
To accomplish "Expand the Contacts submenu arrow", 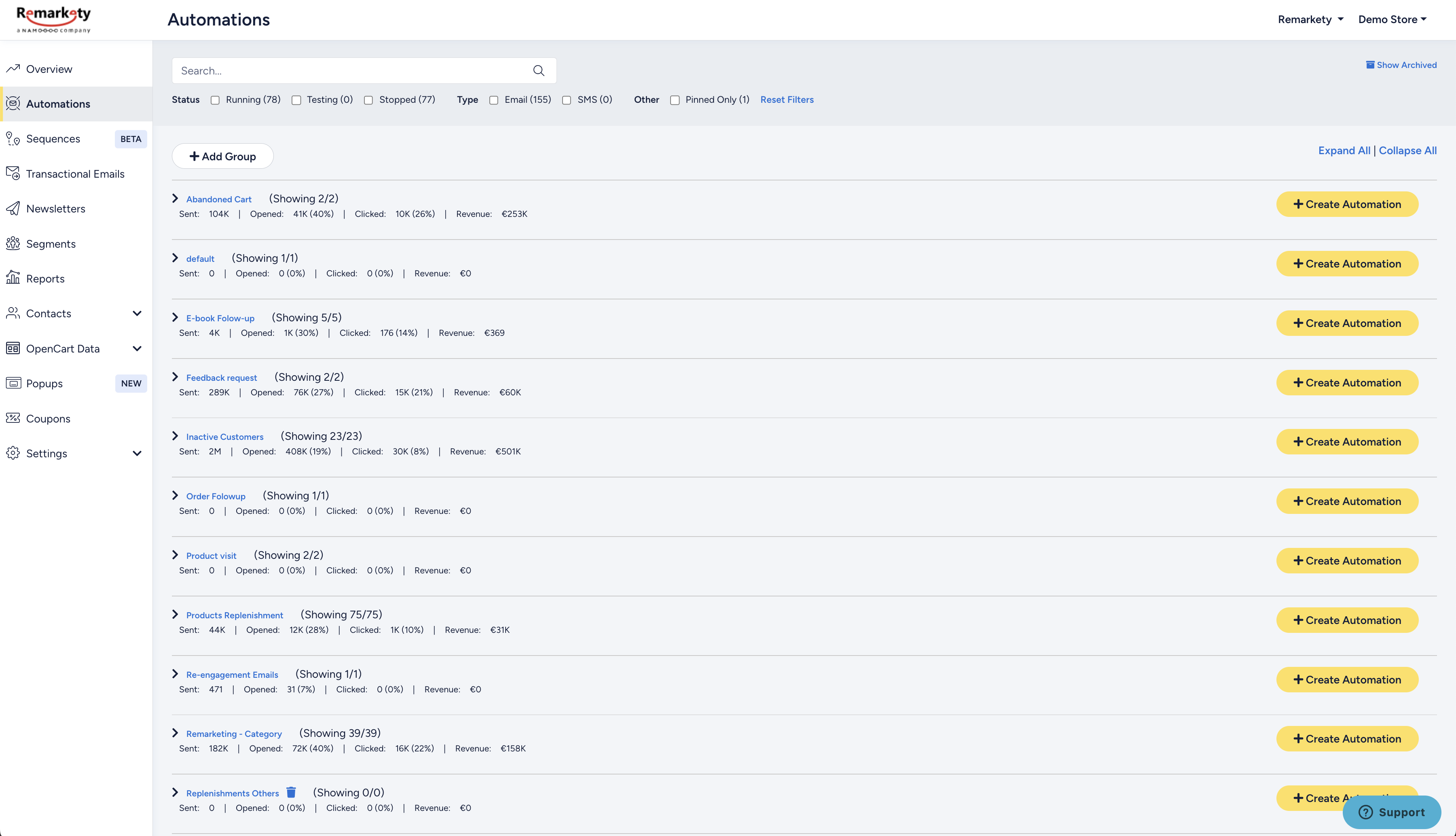I will (137, 314).
